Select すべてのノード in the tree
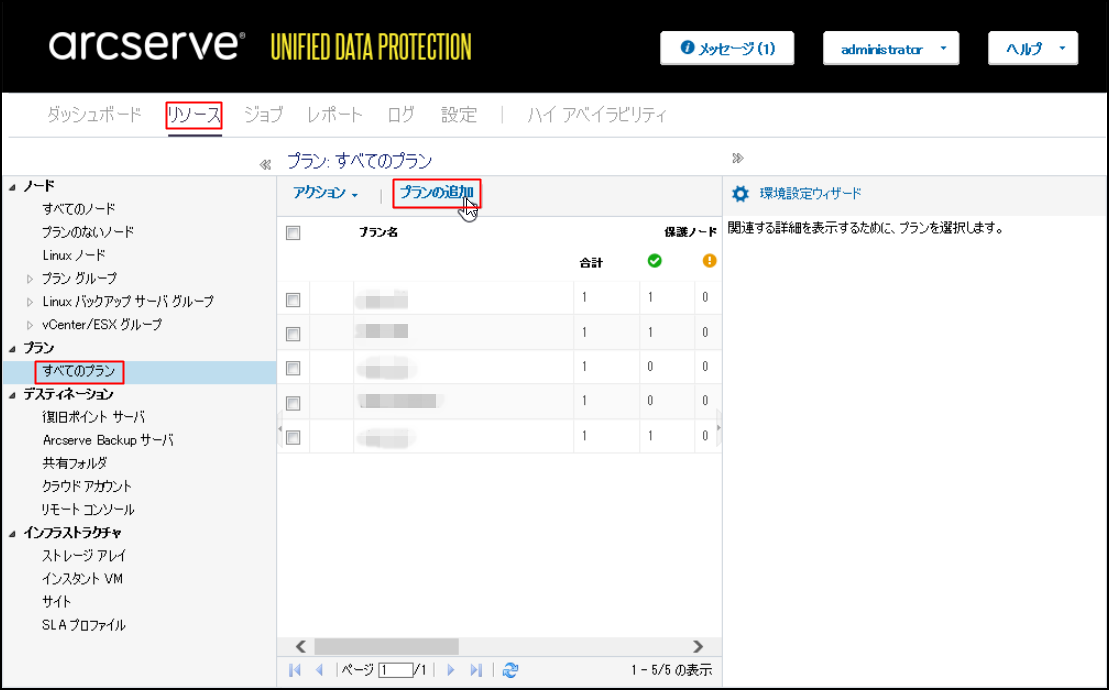 click(x=79, y=209)
